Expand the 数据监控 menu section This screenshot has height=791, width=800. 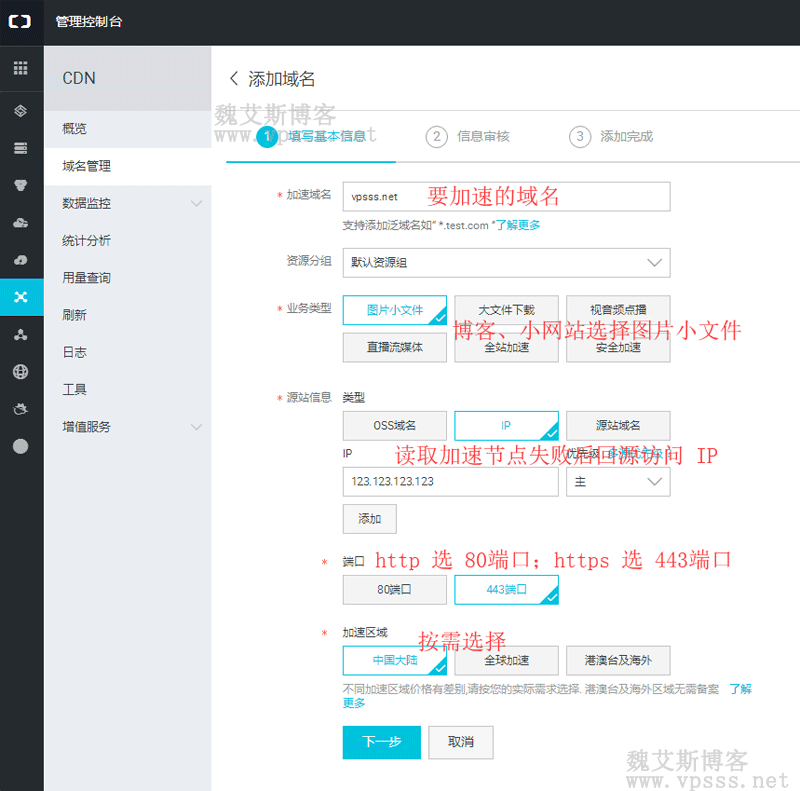click(128, 203)
